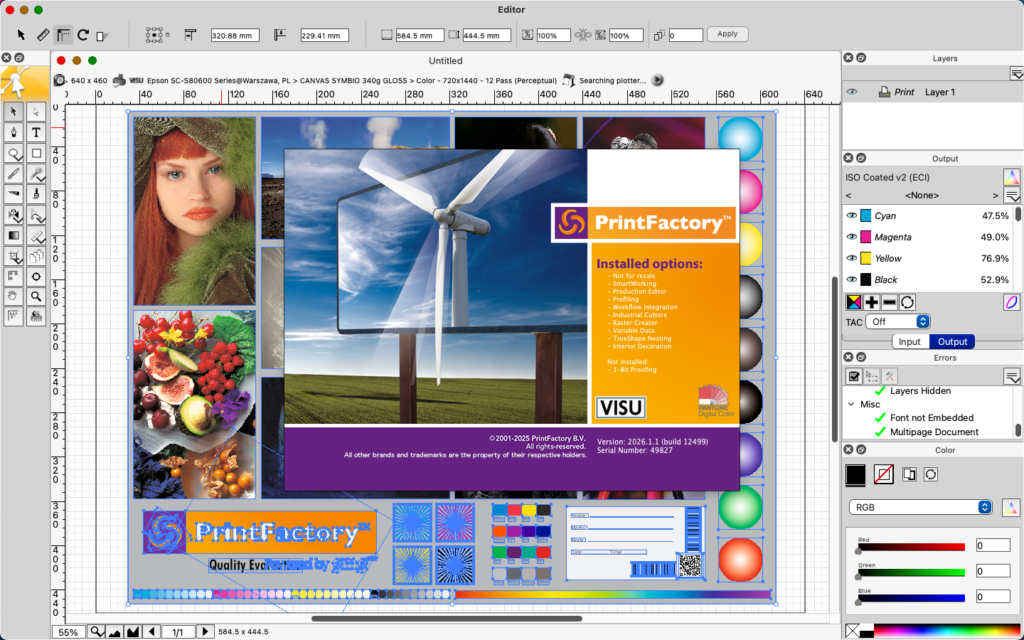Click the X position field 320.88 mm
The image size is (1024, 640).
click(x=235, y=35)
